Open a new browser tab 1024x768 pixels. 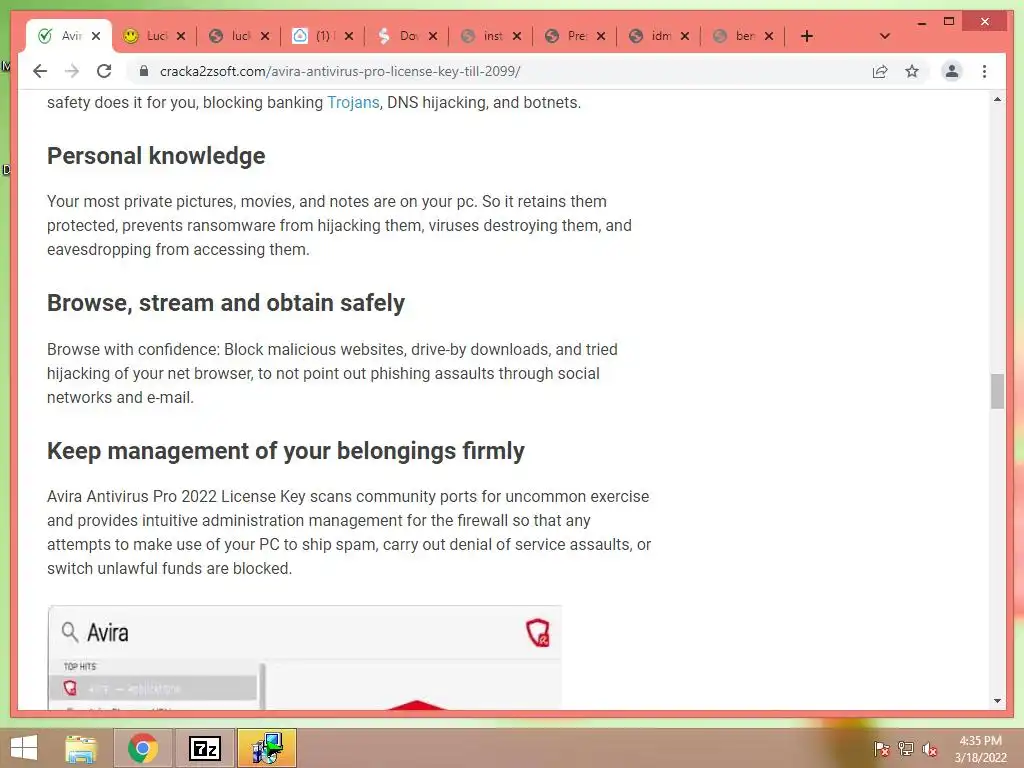[x=807, y=36]
